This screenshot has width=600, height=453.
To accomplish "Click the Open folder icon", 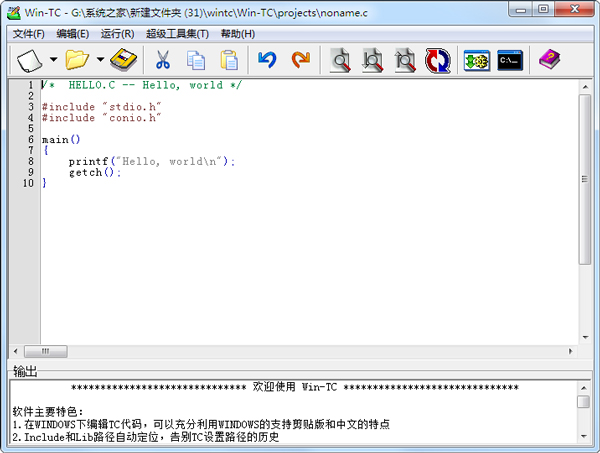I will click(x=78, y=60).
